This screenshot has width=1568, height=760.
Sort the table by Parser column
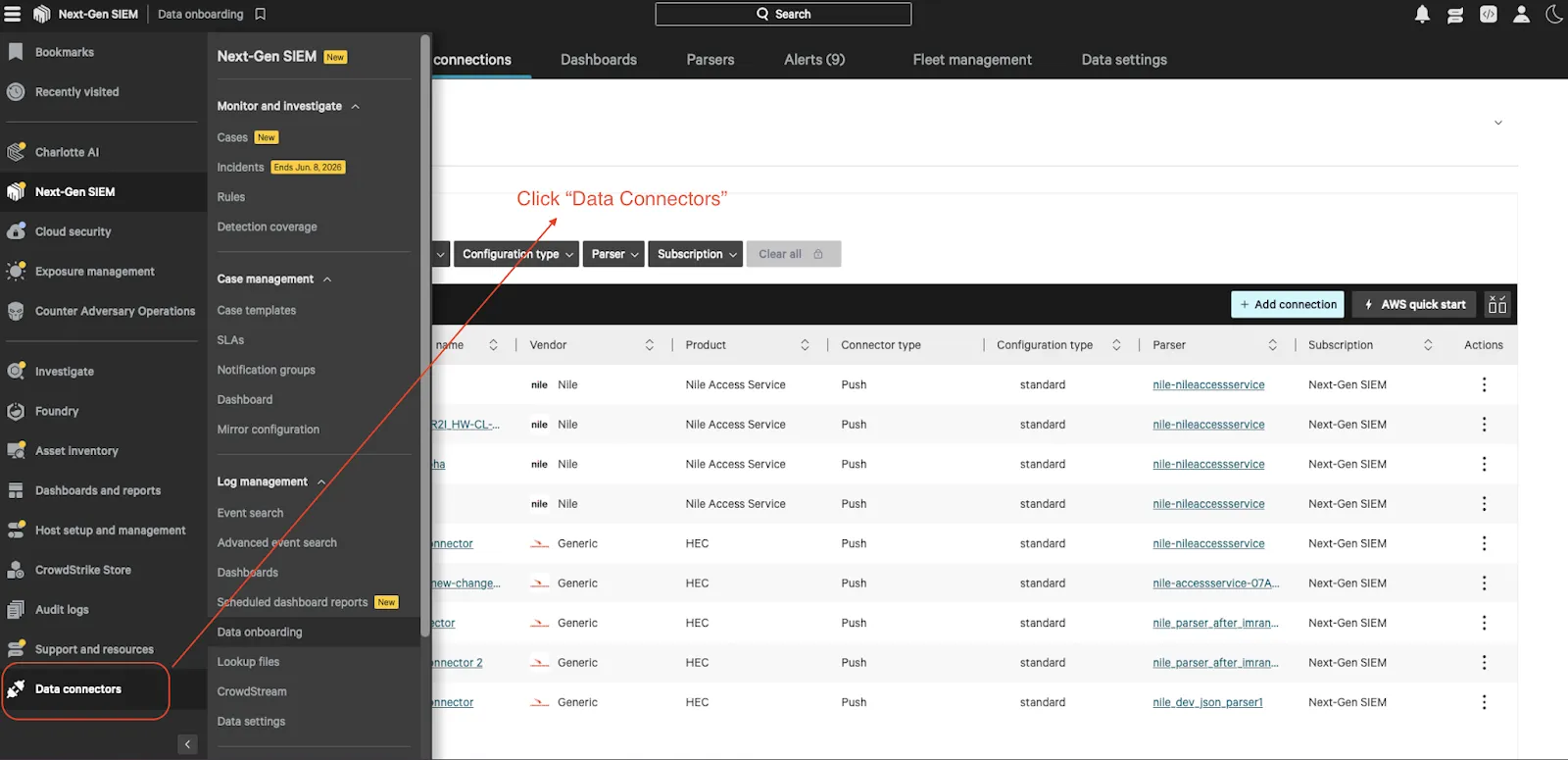pos(1272,345)
